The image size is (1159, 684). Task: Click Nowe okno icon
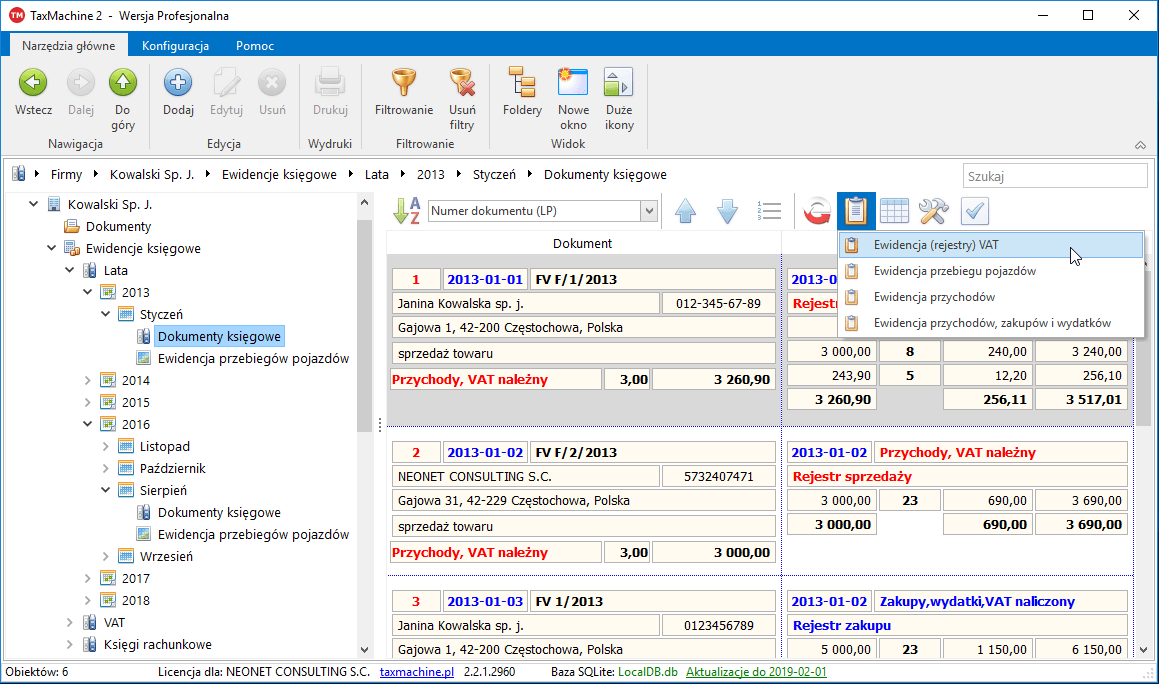coord(573,83)
